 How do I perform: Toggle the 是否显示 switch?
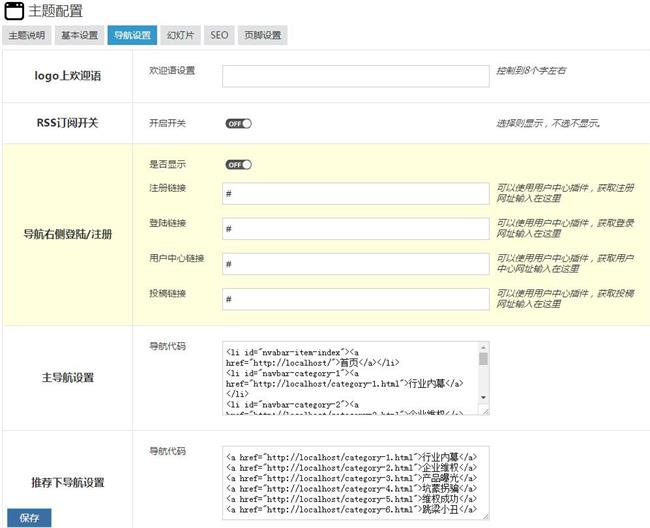point(238,165)
